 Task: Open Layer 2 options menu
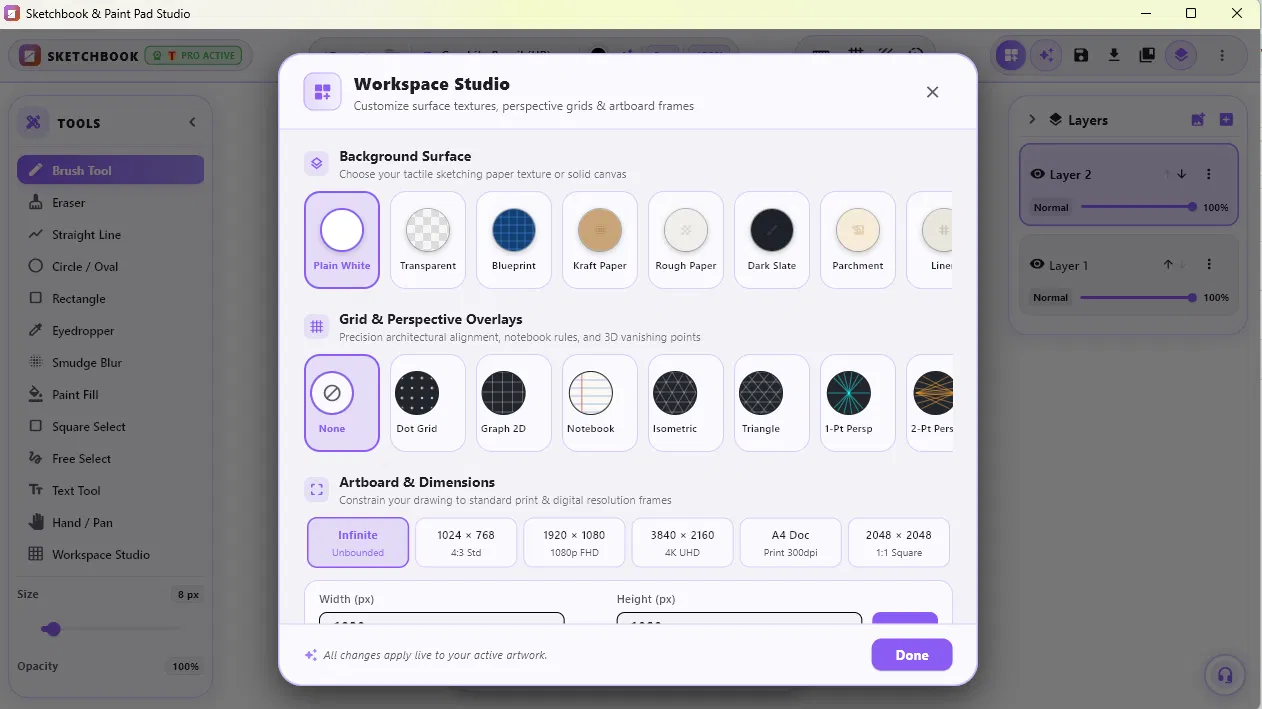1209,174
